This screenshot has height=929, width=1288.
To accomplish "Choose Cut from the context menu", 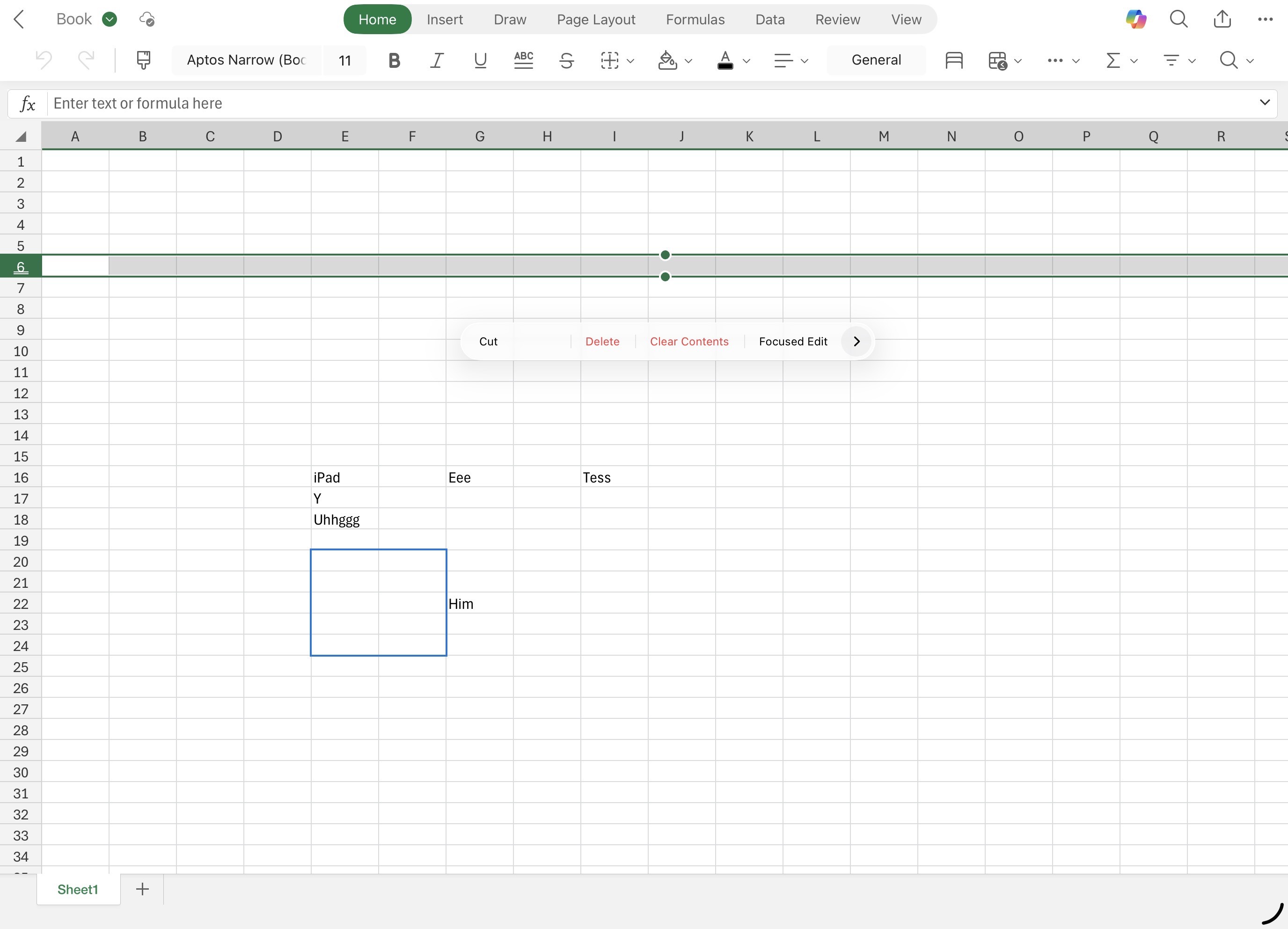I will coord(488,341).
